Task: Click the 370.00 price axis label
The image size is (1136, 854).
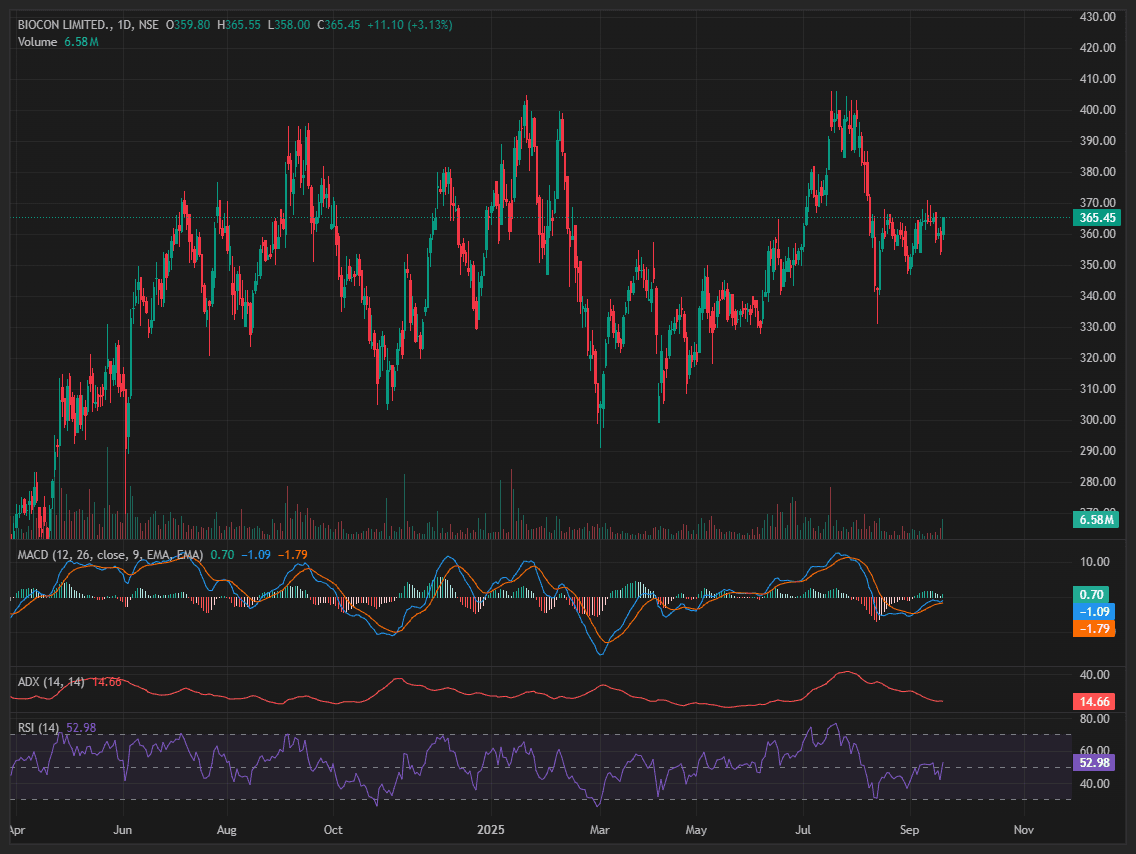Action: point(1097,203)
